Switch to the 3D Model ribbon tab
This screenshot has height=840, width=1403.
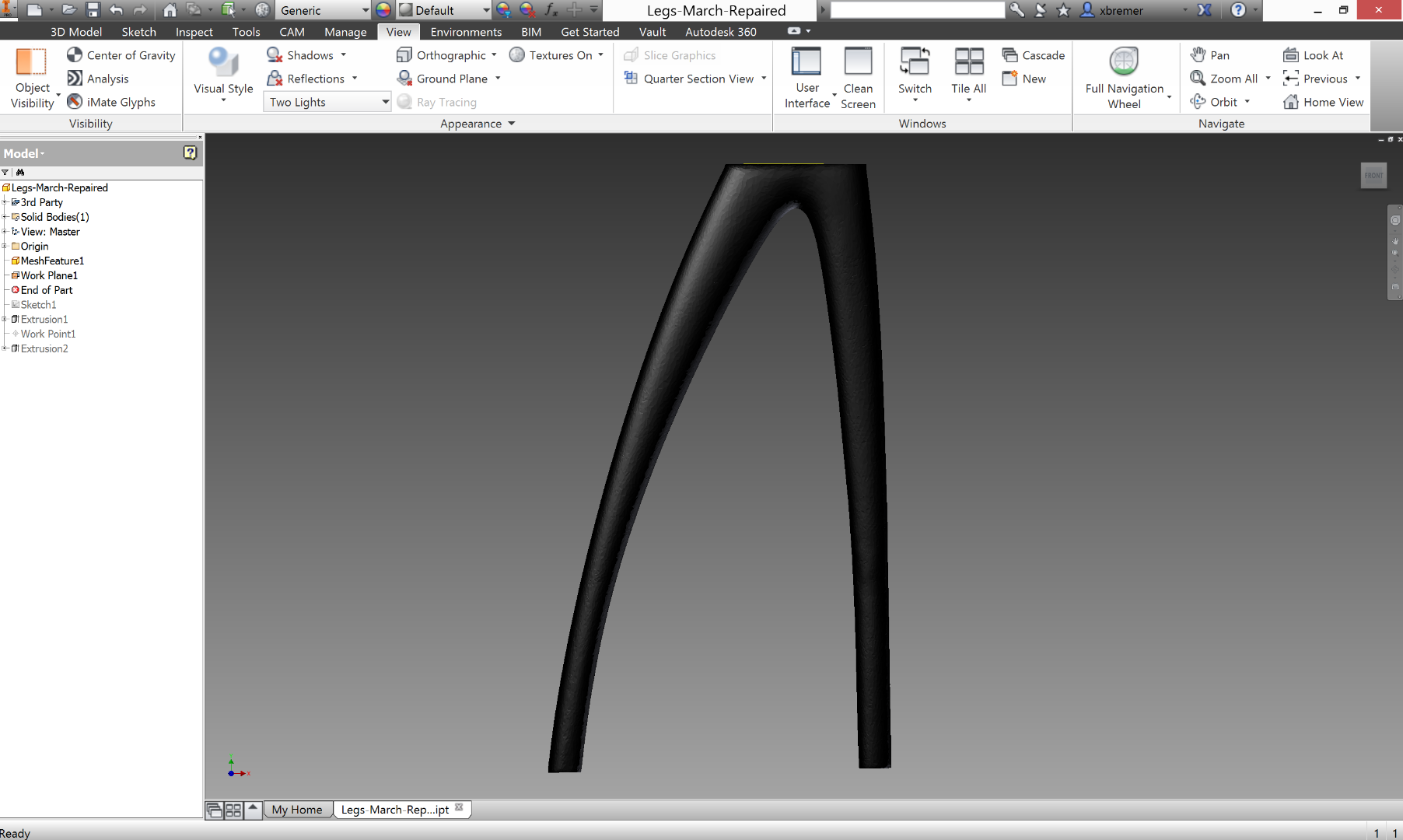click(x=76, y=32)
